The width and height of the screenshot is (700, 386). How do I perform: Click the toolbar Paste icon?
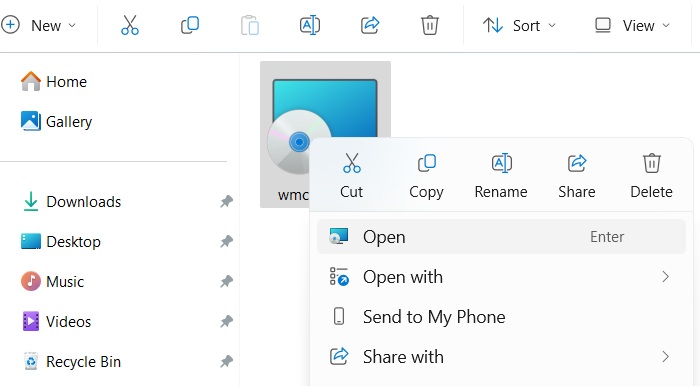[250, 25]
